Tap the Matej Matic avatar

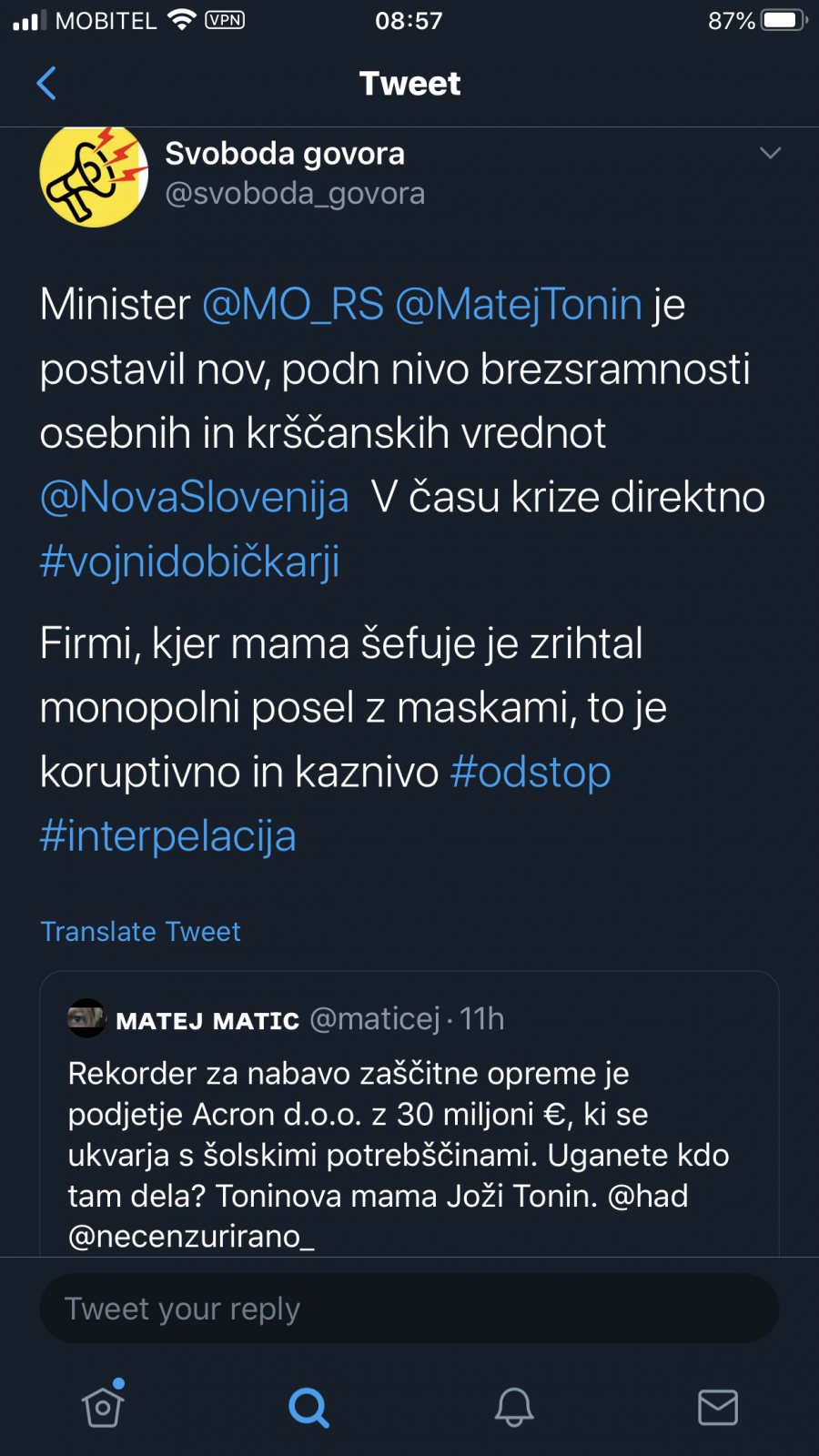point(87,1018)
